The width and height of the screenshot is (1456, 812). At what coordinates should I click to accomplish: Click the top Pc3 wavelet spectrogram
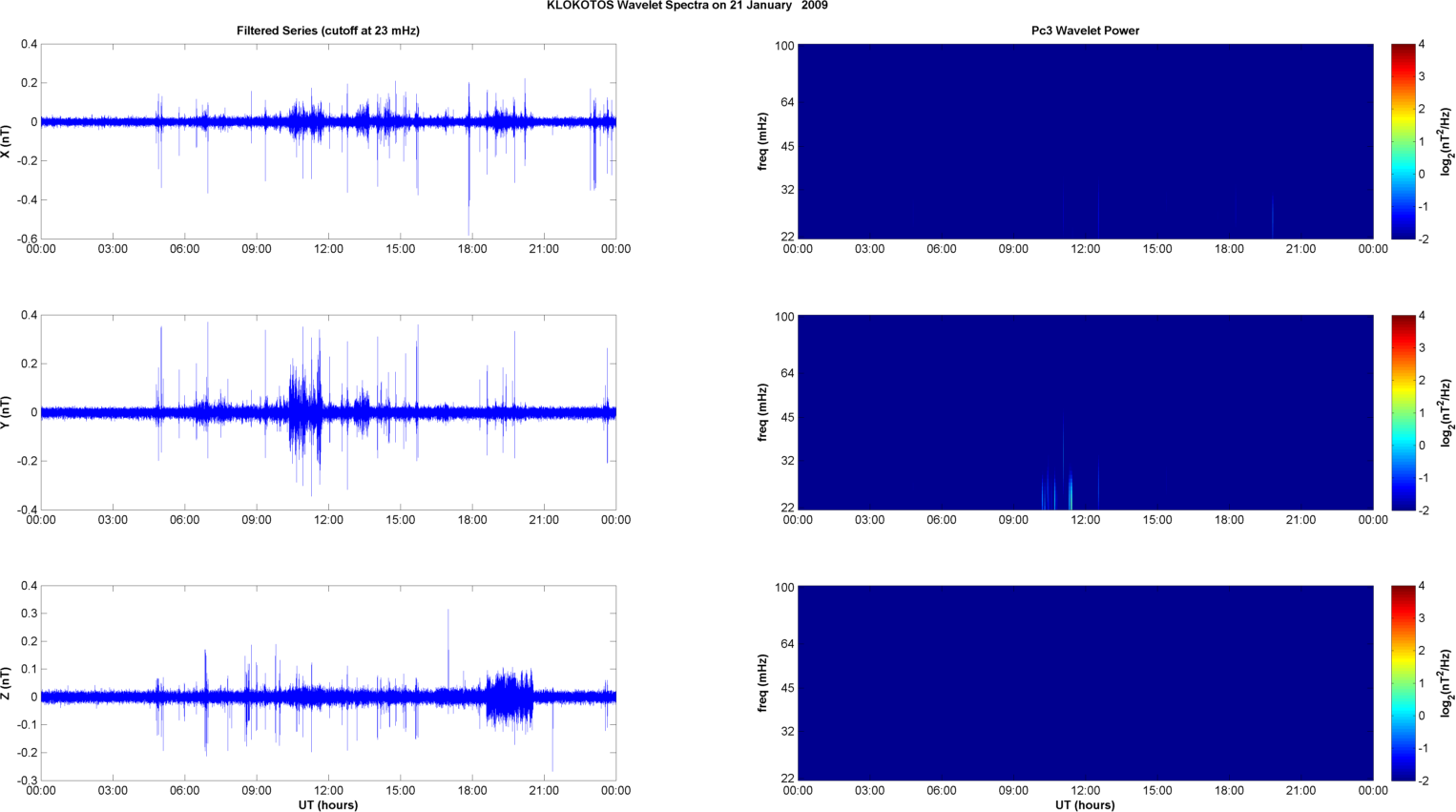pyautogui.click(x=1085, y=141)
